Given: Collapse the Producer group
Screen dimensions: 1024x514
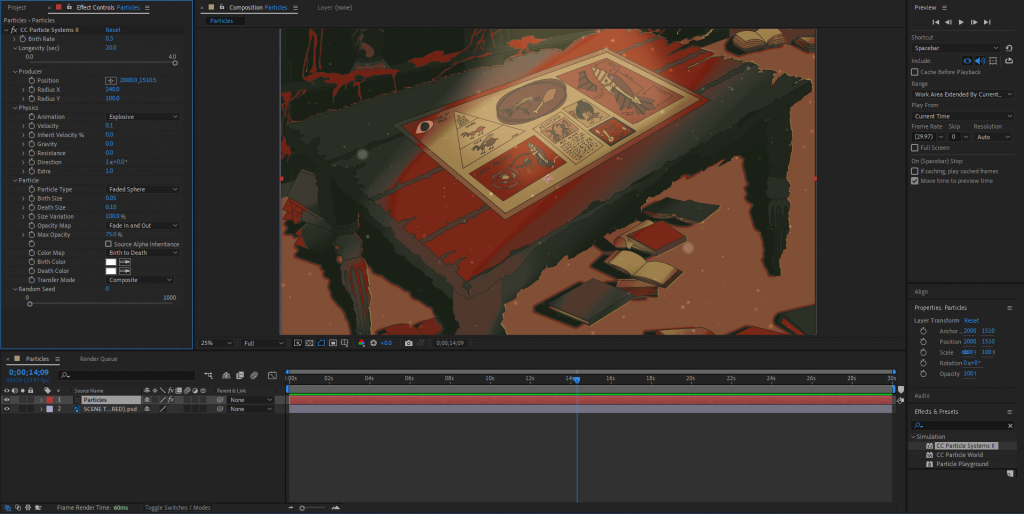Looking at the screenshot, I should tap(15, 71).
